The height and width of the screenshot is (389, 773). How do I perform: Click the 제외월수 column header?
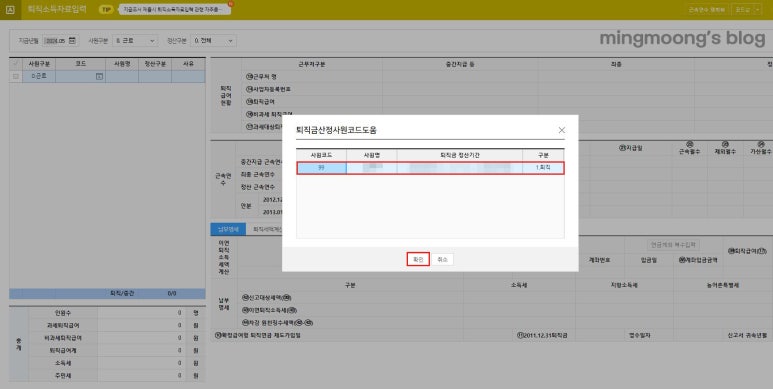tap(725, 148)
